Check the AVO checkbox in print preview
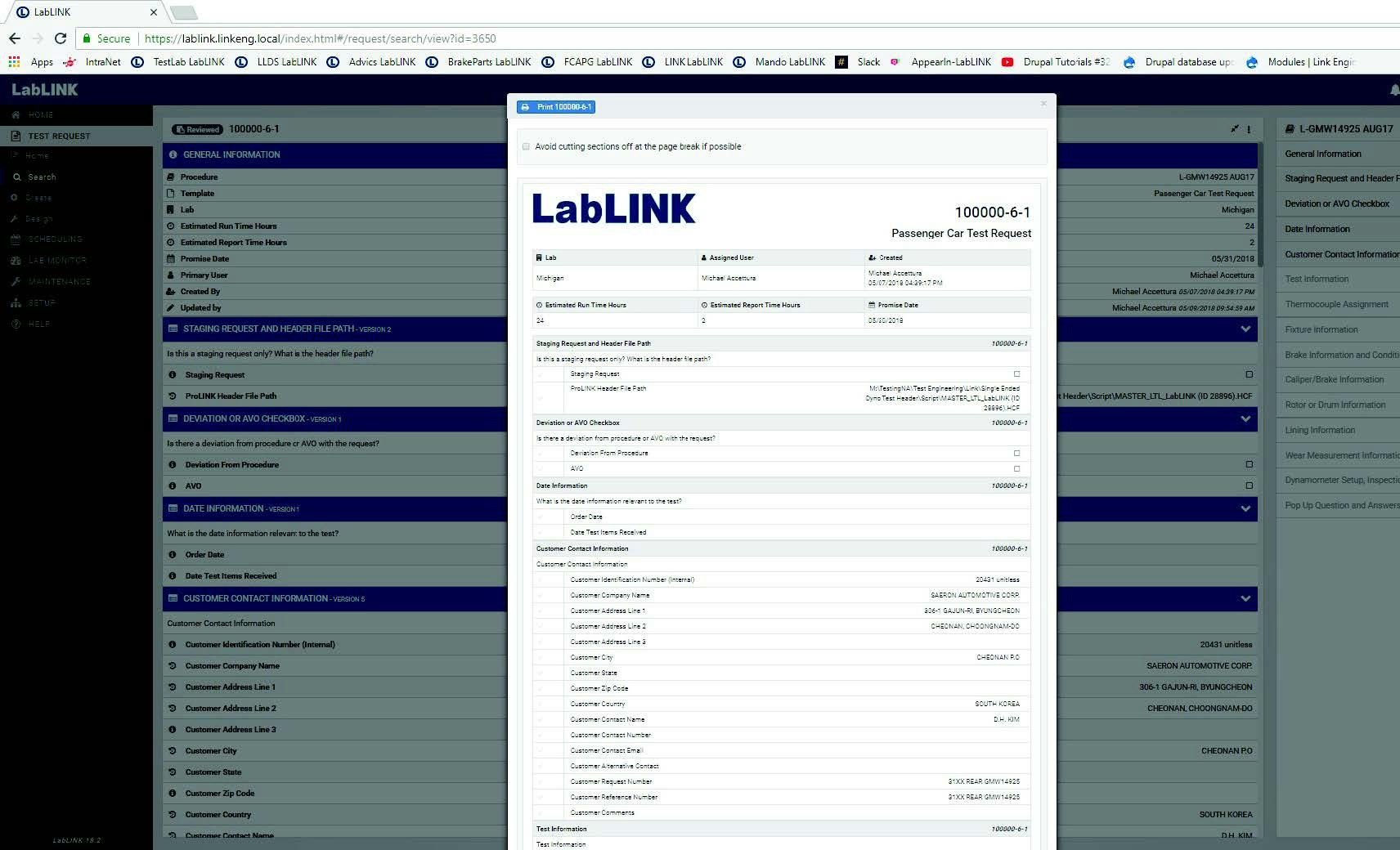This screenshot has height=850, width=1400. click(x=1016, y=469)
